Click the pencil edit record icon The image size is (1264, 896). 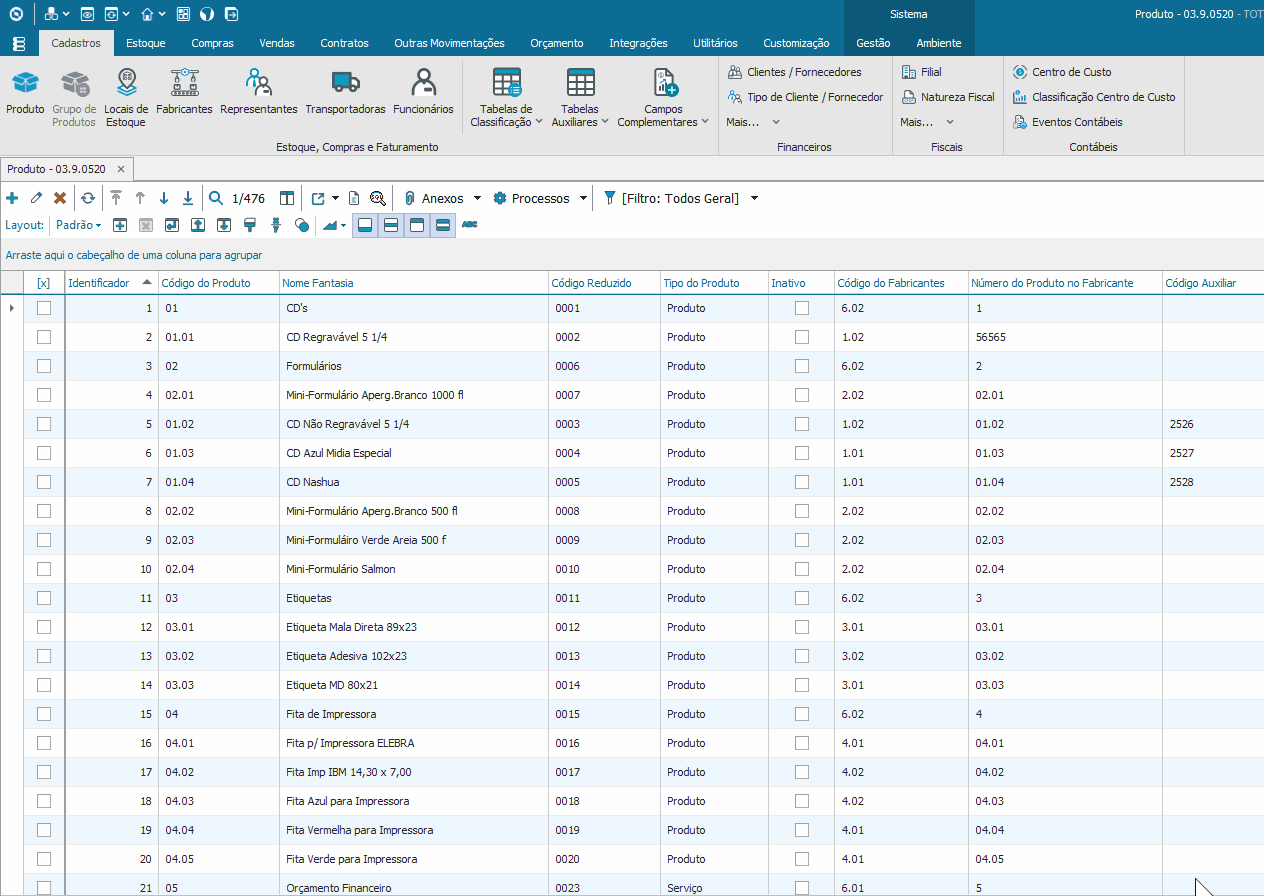tap(36, 198)
